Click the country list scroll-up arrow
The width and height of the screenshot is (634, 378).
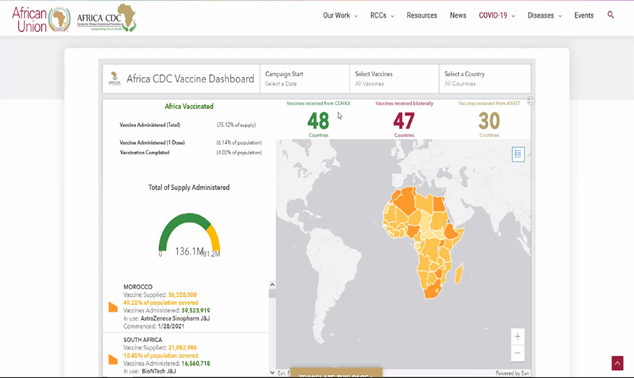[272, 285]
